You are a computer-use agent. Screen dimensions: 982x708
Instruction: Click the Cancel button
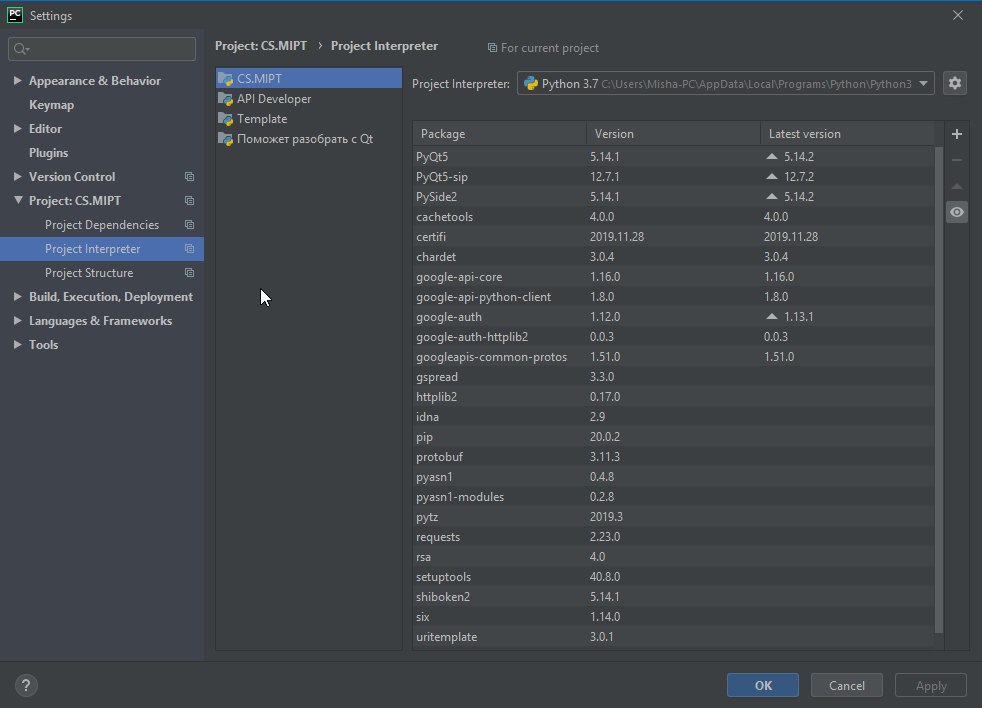point(847,685)
